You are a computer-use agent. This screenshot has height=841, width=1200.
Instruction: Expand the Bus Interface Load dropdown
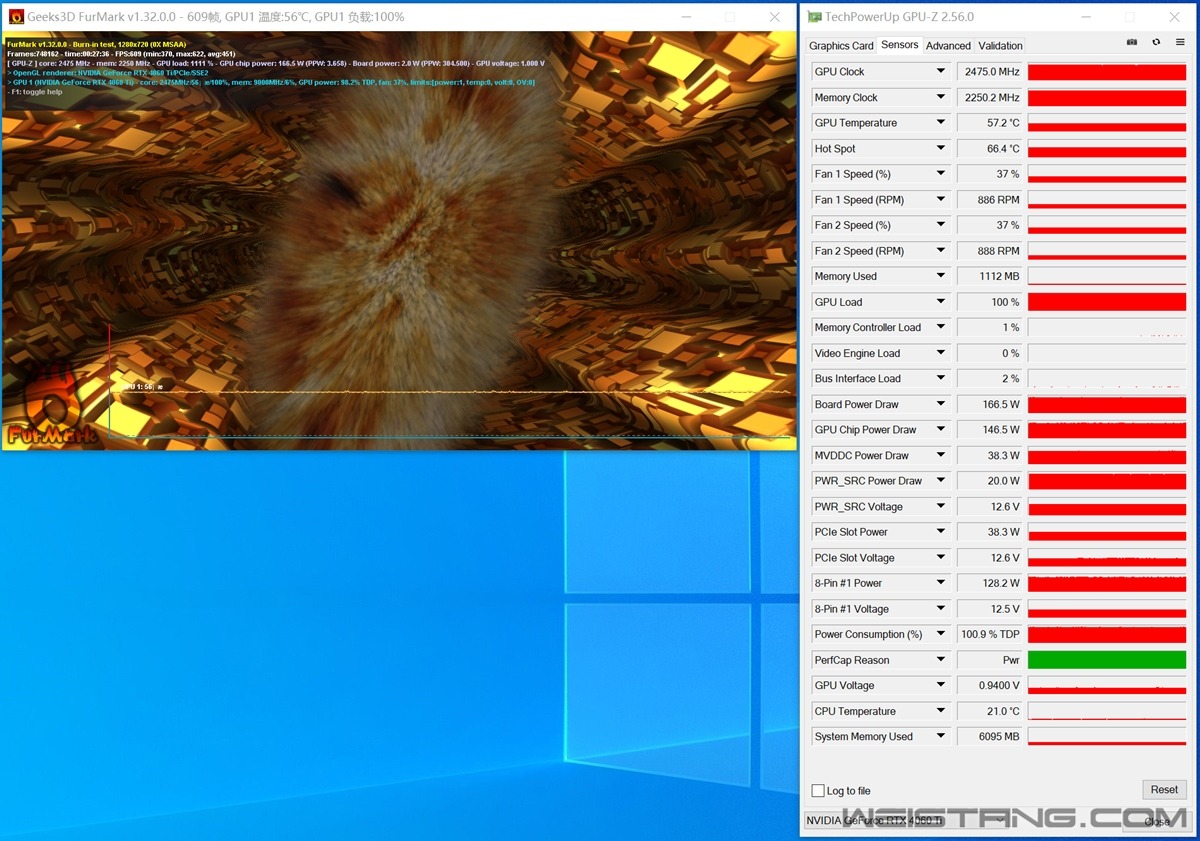coord(941,378)
